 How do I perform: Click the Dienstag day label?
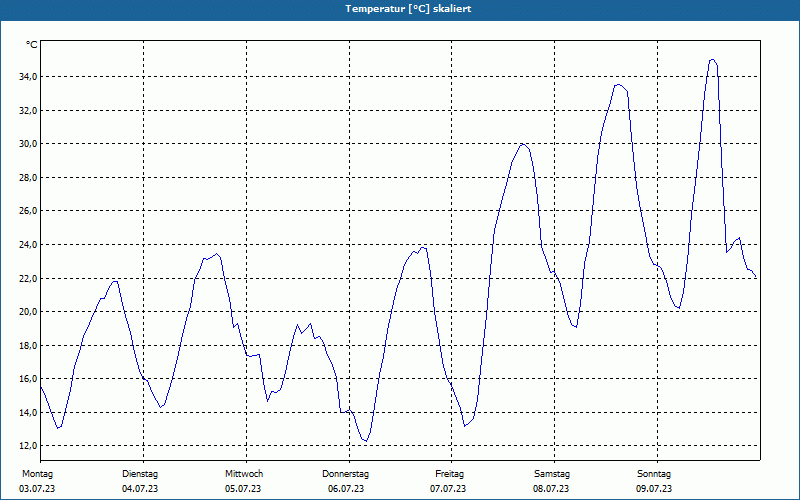click(140, 474)
